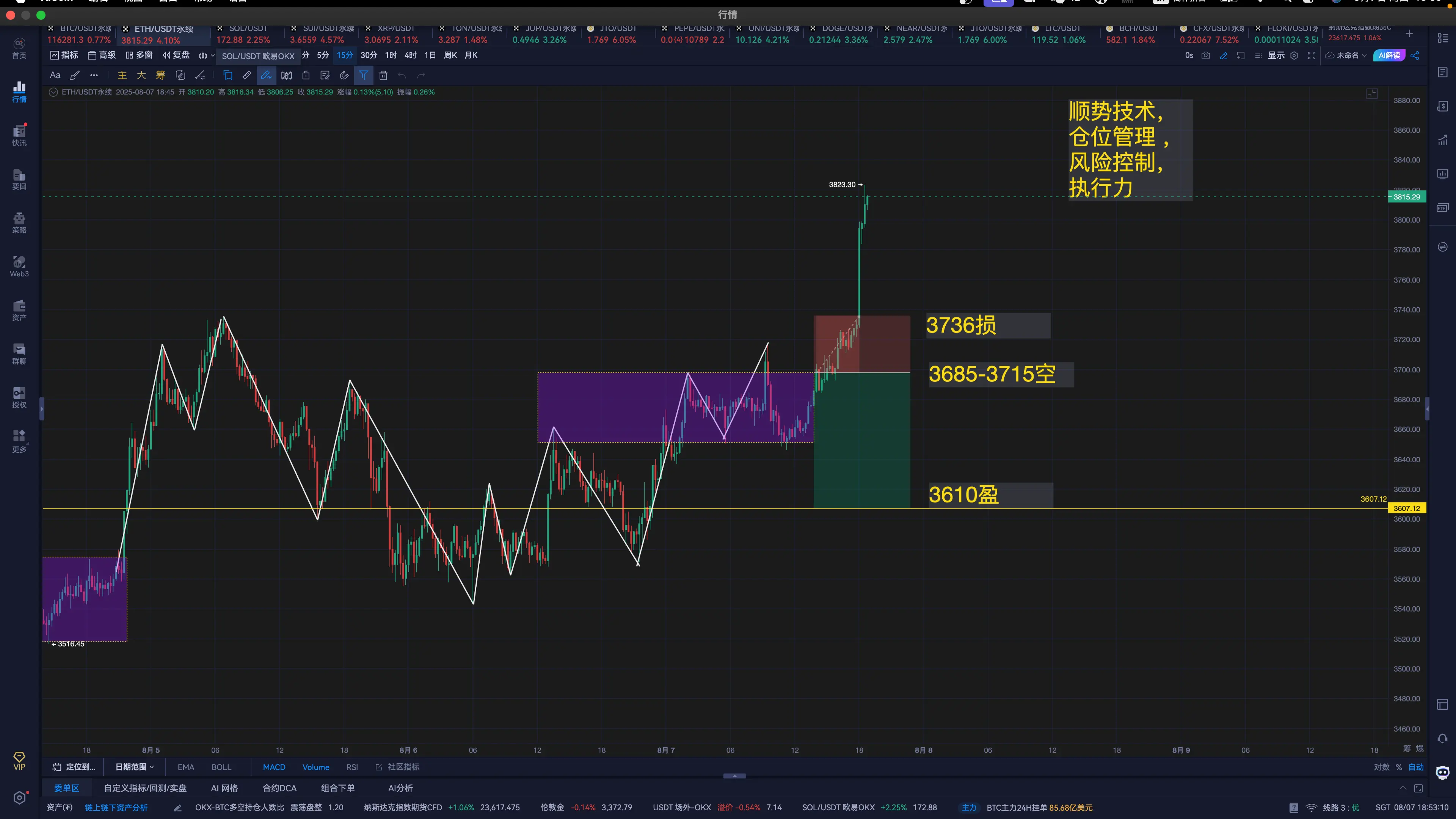Toggle the Volume indicator
The width and height of the screenshot is (1456, 819).
[316, 767]
